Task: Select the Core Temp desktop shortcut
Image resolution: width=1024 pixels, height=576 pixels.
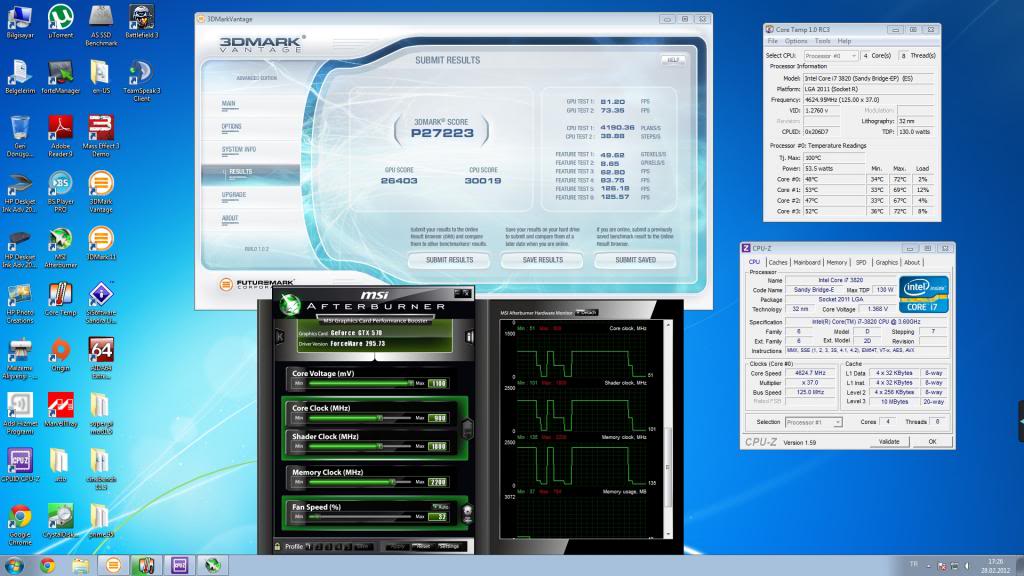Action: tap(61, 299)
